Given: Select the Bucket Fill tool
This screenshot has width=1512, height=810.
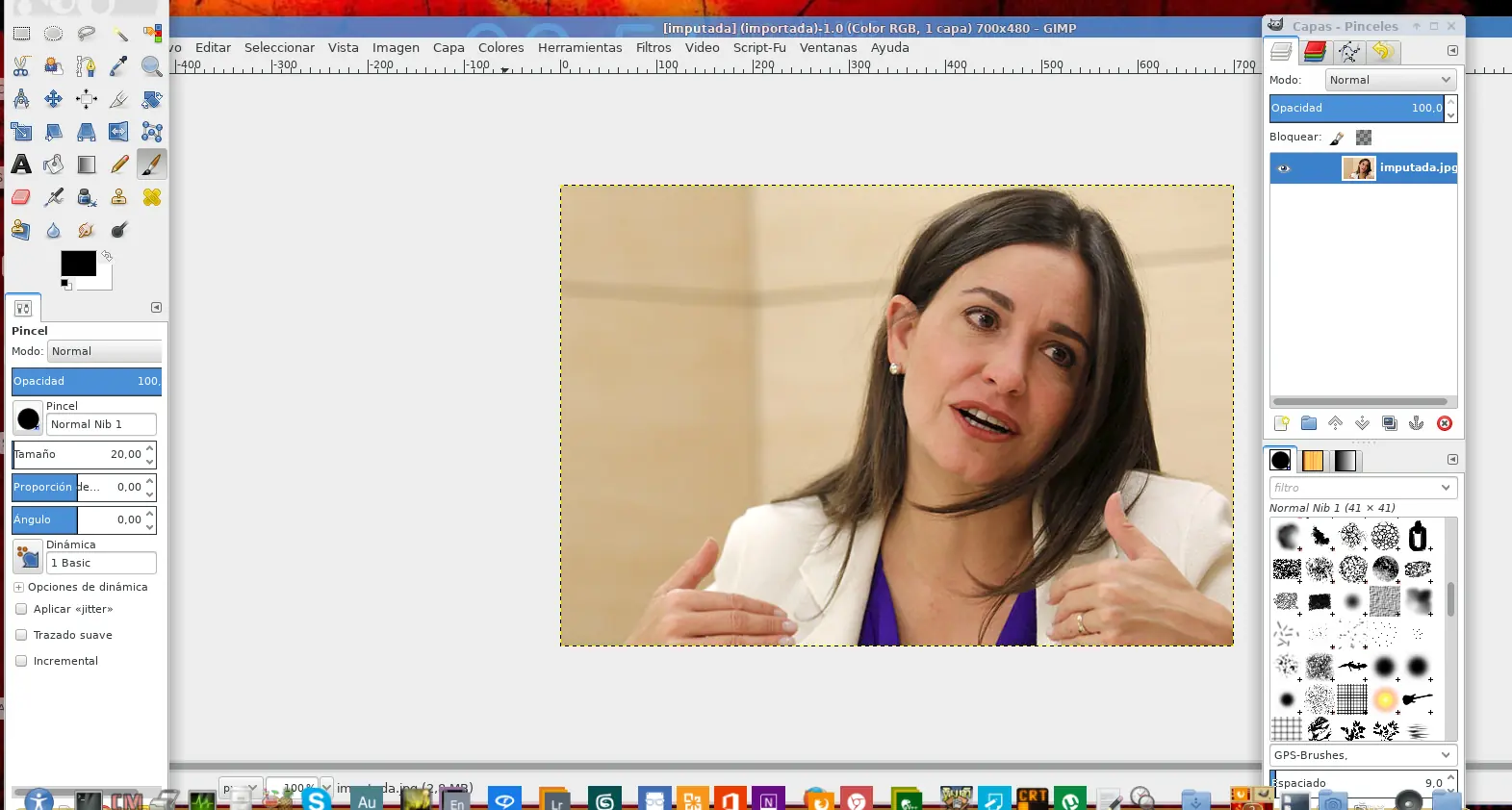Looking at the screenshot, I should click(x=54, y=165).
